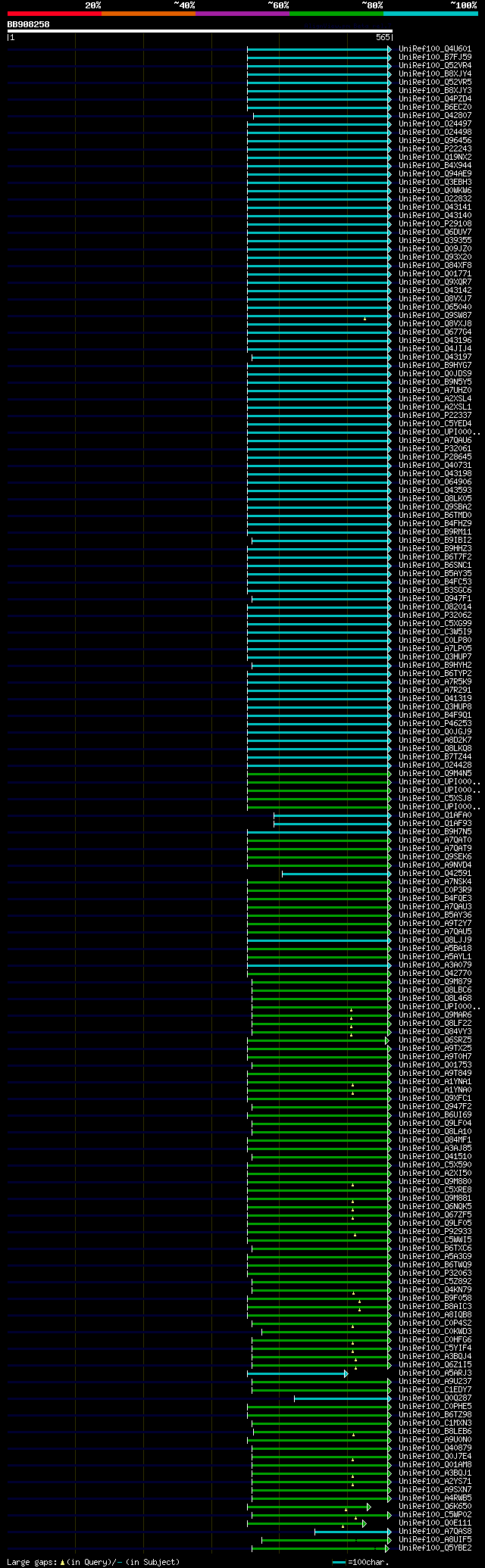This screenshot has height=1568, width=485.
Task: Select the query name BB908258
Action: click(29, 24)
